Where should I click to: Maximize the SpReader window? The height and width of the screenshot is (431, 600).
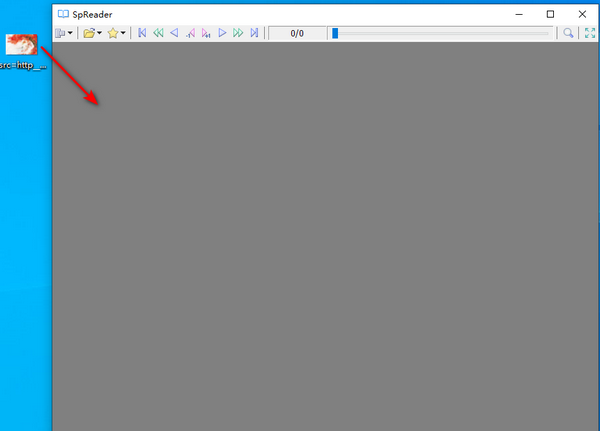click(x=550, y=14)
